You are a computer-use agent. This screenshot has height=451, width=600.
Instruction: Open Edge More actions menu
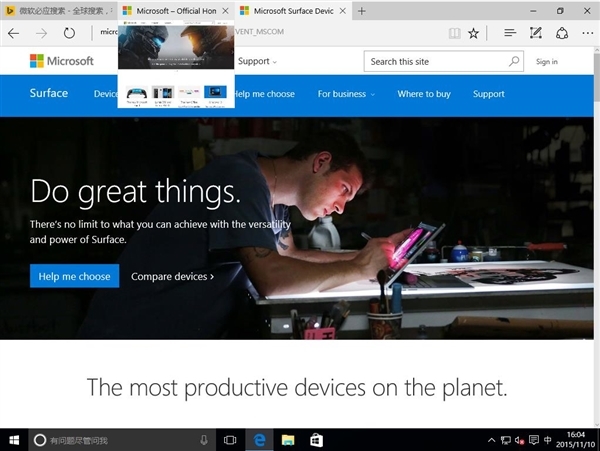[586, 33]
